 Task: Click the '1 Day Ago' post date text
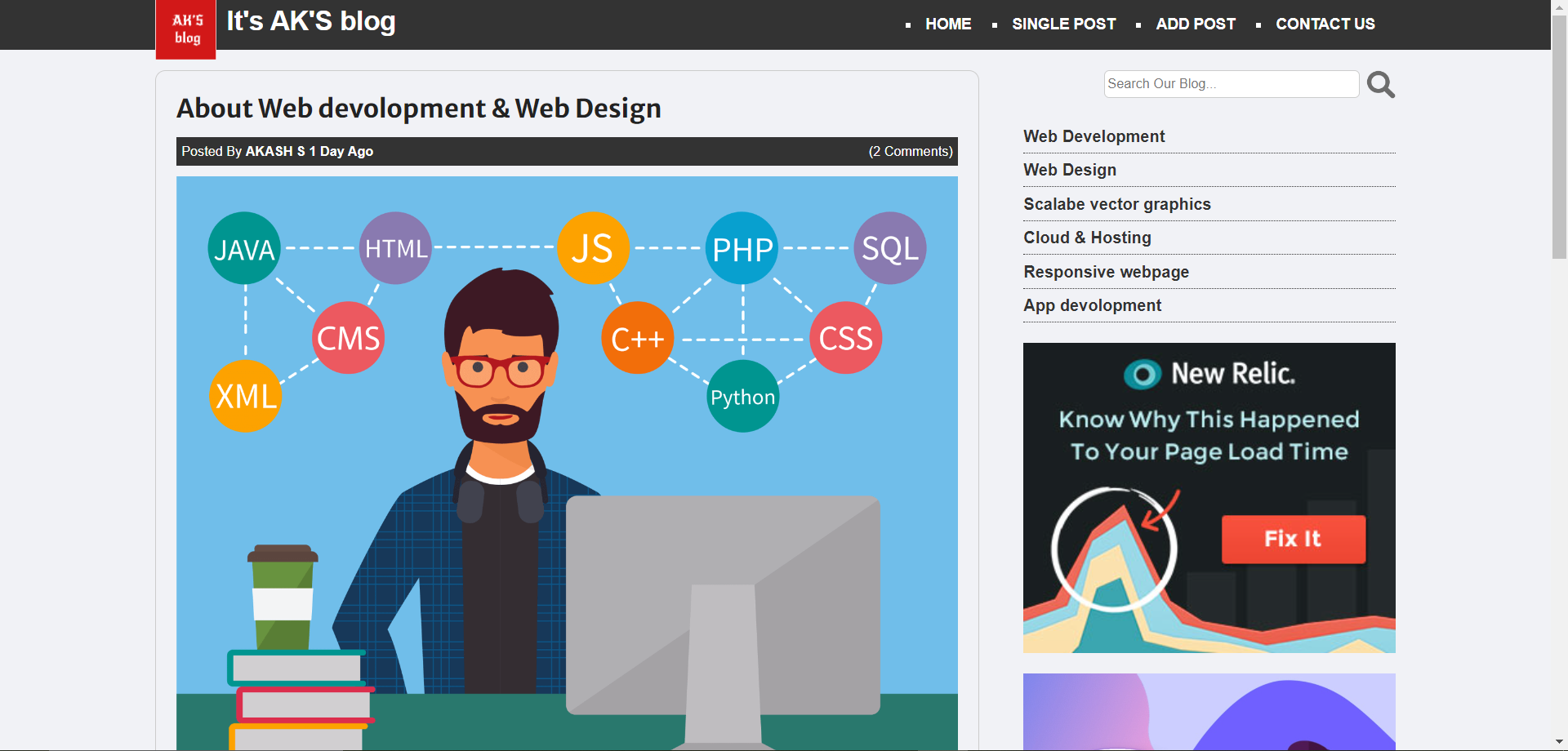tap(341, 151)
